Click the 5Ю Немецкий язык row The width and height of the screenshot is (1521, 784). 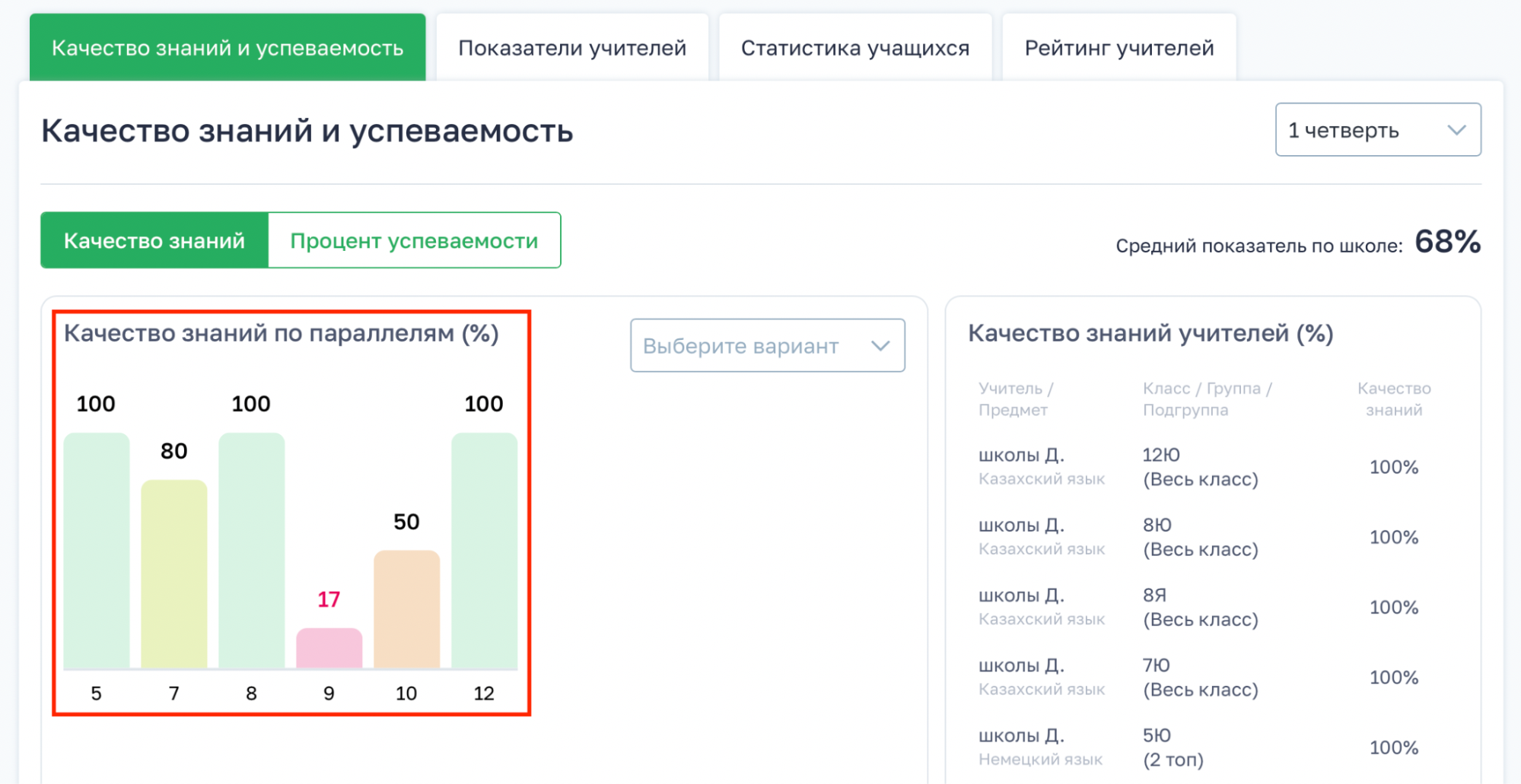point(1198,747)
